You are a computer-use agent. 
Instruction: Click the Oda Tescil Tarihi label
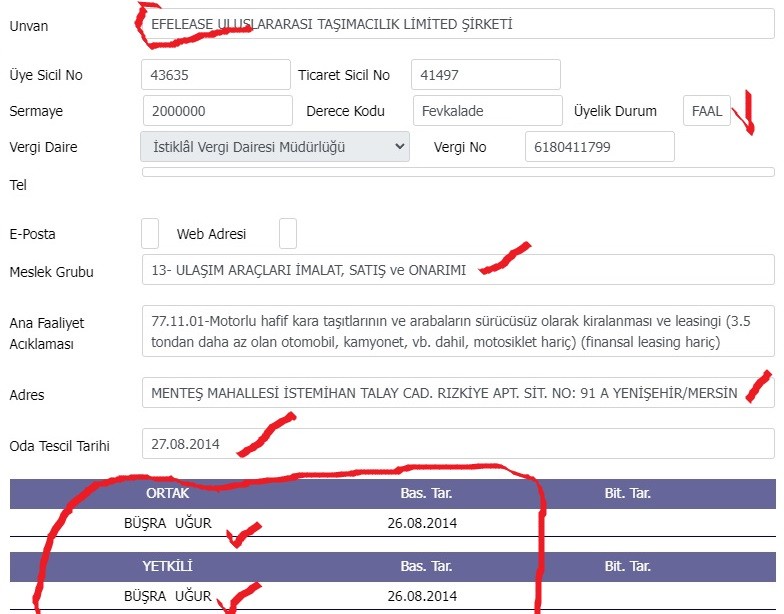[60, 446]
